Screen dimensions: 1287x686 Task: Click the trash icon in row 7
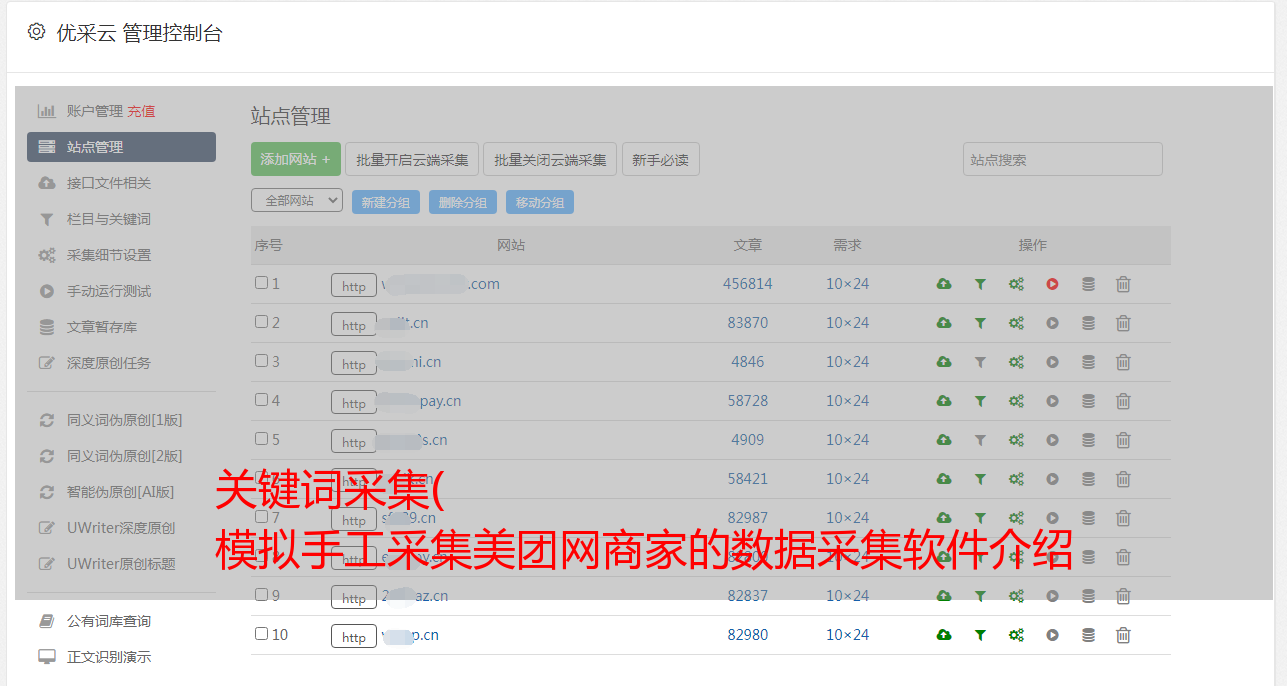pyautogui.click(x=1123, y=518)
